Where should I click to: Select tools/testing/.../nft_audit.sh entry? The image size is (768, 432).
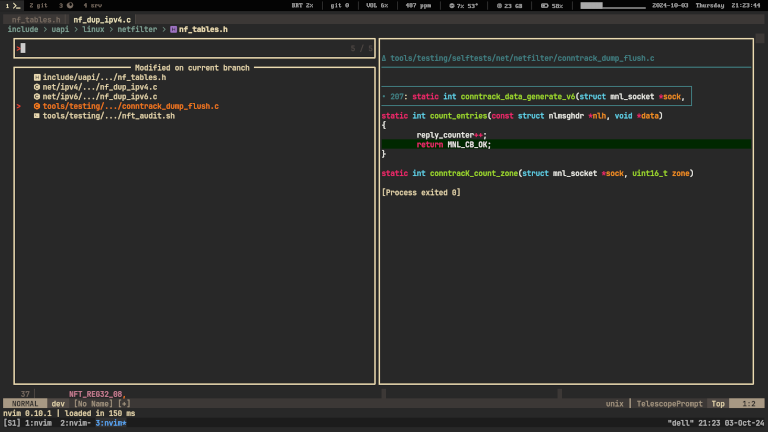click(108, 116)
